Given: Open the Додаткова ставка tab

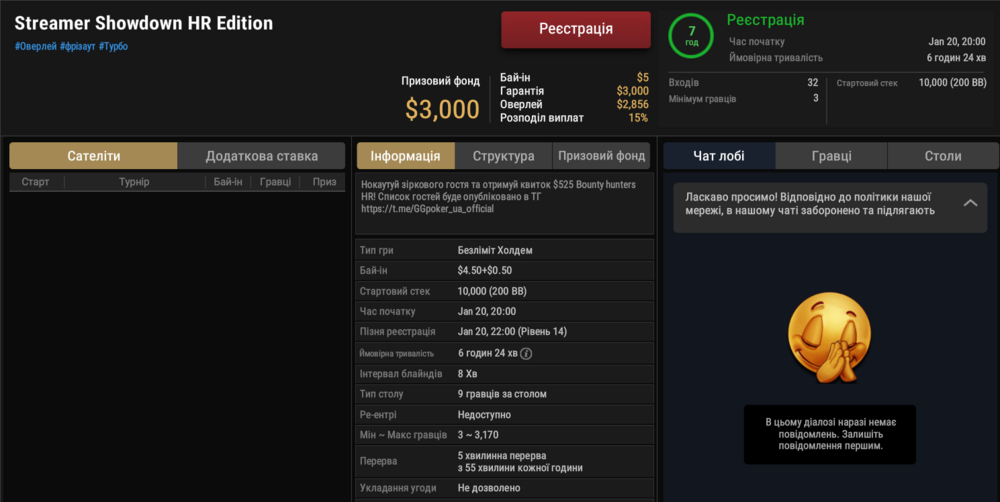Looking at the screenshot, I should [x=261, y=156].
